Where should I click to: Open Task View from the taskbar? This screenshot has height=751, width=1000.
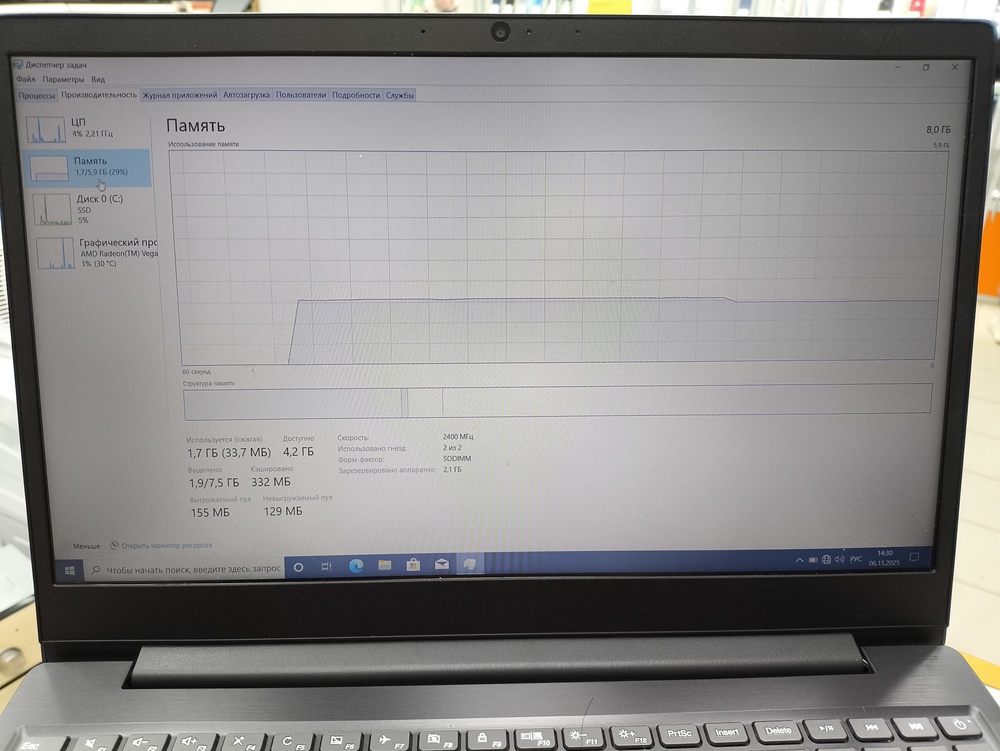[326, 567]
